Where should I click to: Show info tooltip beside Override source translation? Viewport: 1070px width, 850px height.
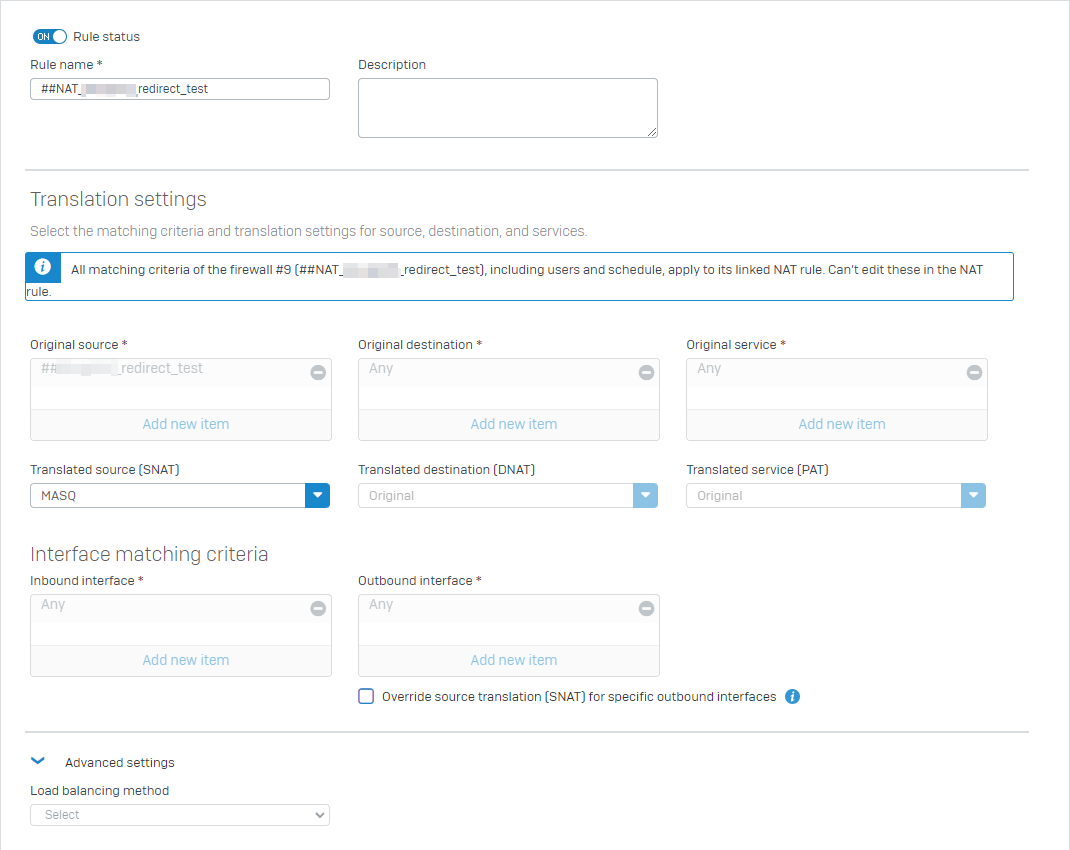792,697
